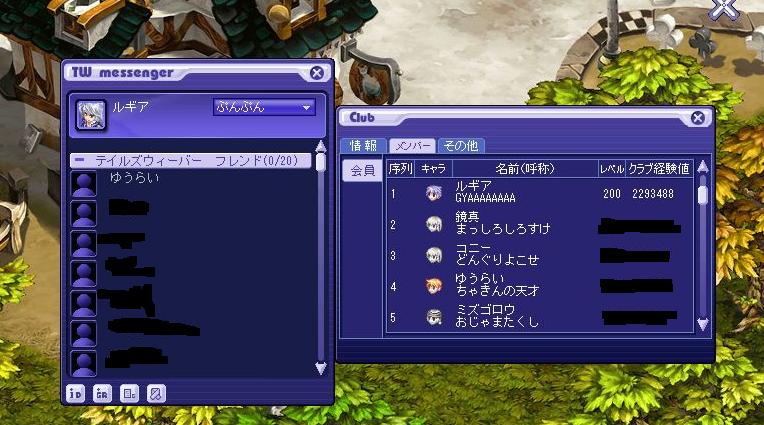The height and width of the screenshot is (425, 764).
Task: Select the メンバー tab
Action: pyautogui.click(x=412, y=146)
